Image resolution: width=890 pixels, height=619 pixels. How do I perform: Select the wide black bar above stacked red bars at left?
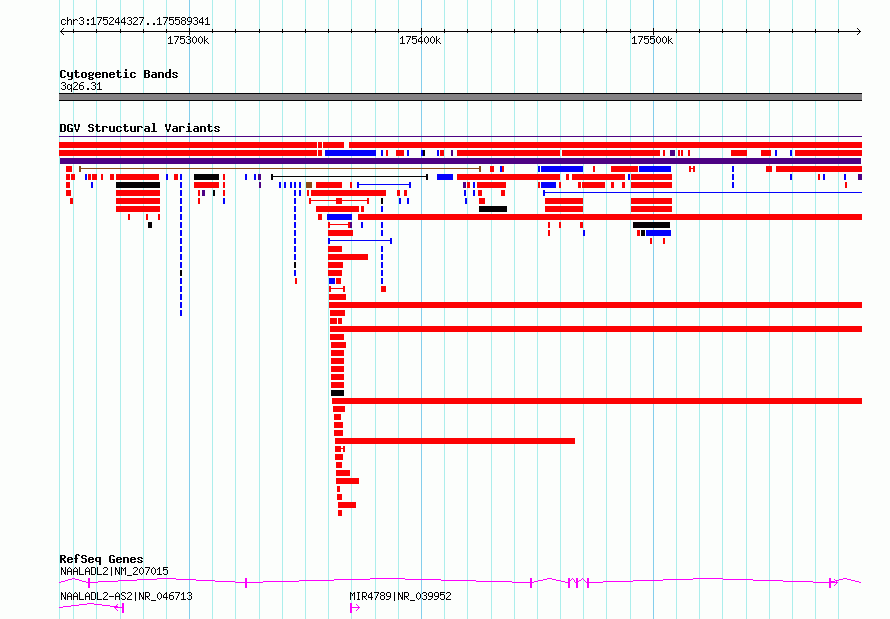click(x=138, y=185)
